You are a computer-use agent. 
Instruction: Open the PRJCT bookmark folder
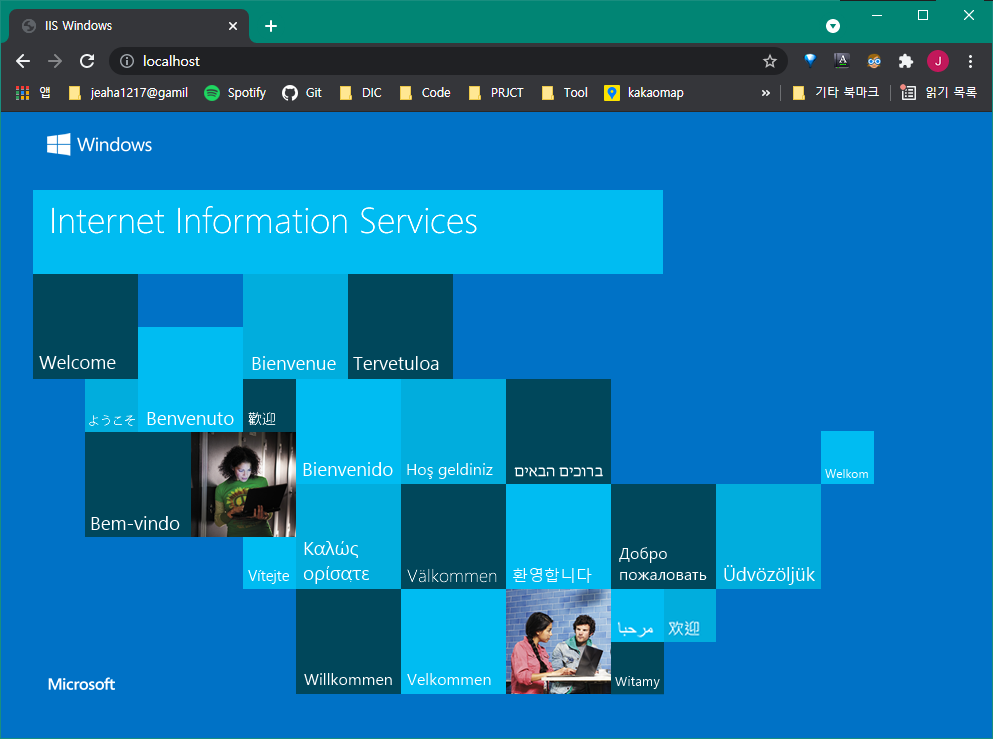(x=496, y=92)
